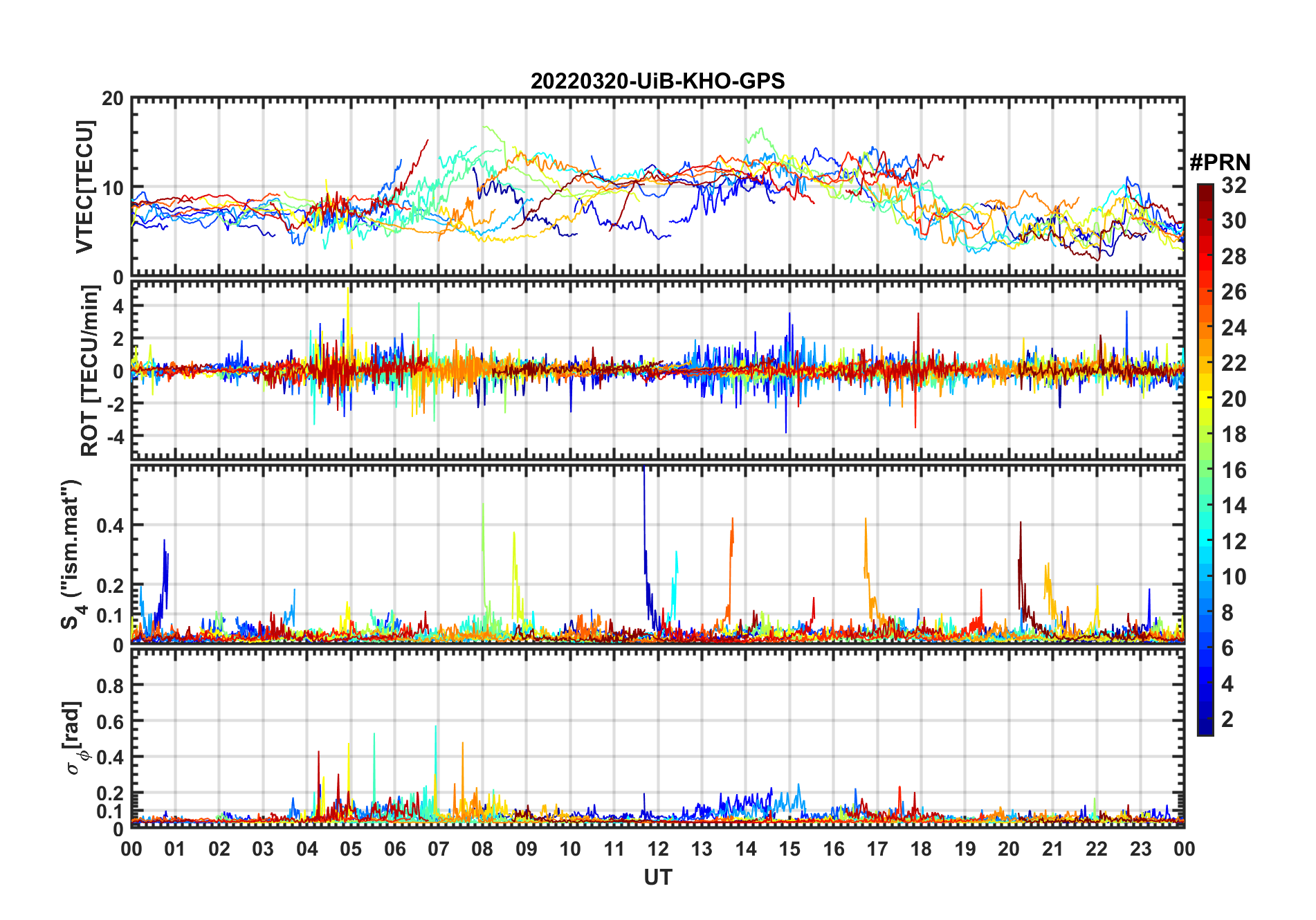Click the VTEC[TECU] axis label
Viewport: 1316px width, 920px height.
tap(84, 187)
